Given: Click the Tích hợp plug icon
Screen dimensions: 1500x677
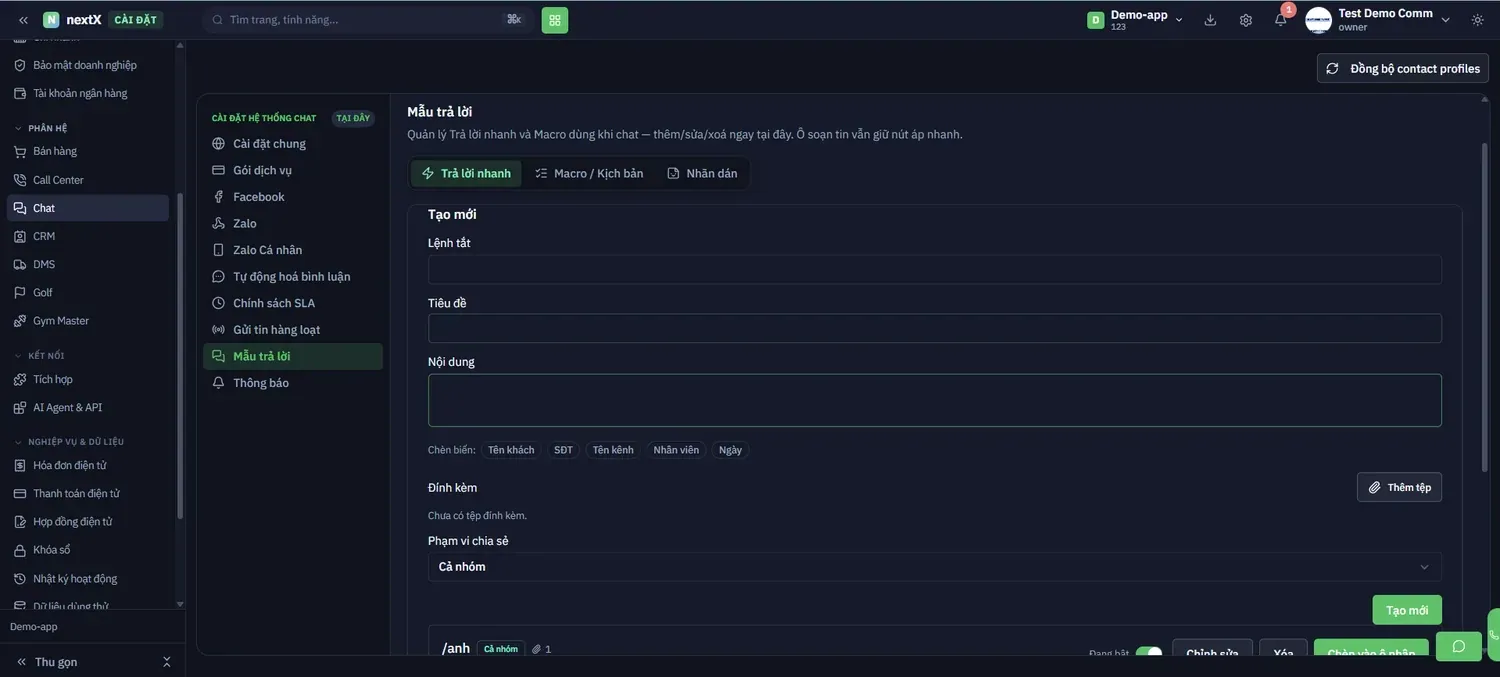Looking at the screenshot, I should click(x=20, y=379).
